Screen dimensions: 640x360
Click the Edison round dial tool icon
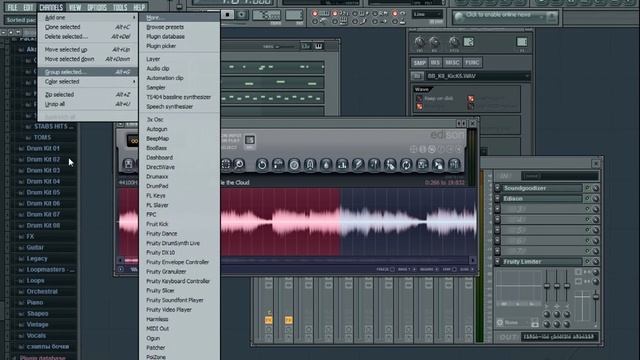[294, 164]
